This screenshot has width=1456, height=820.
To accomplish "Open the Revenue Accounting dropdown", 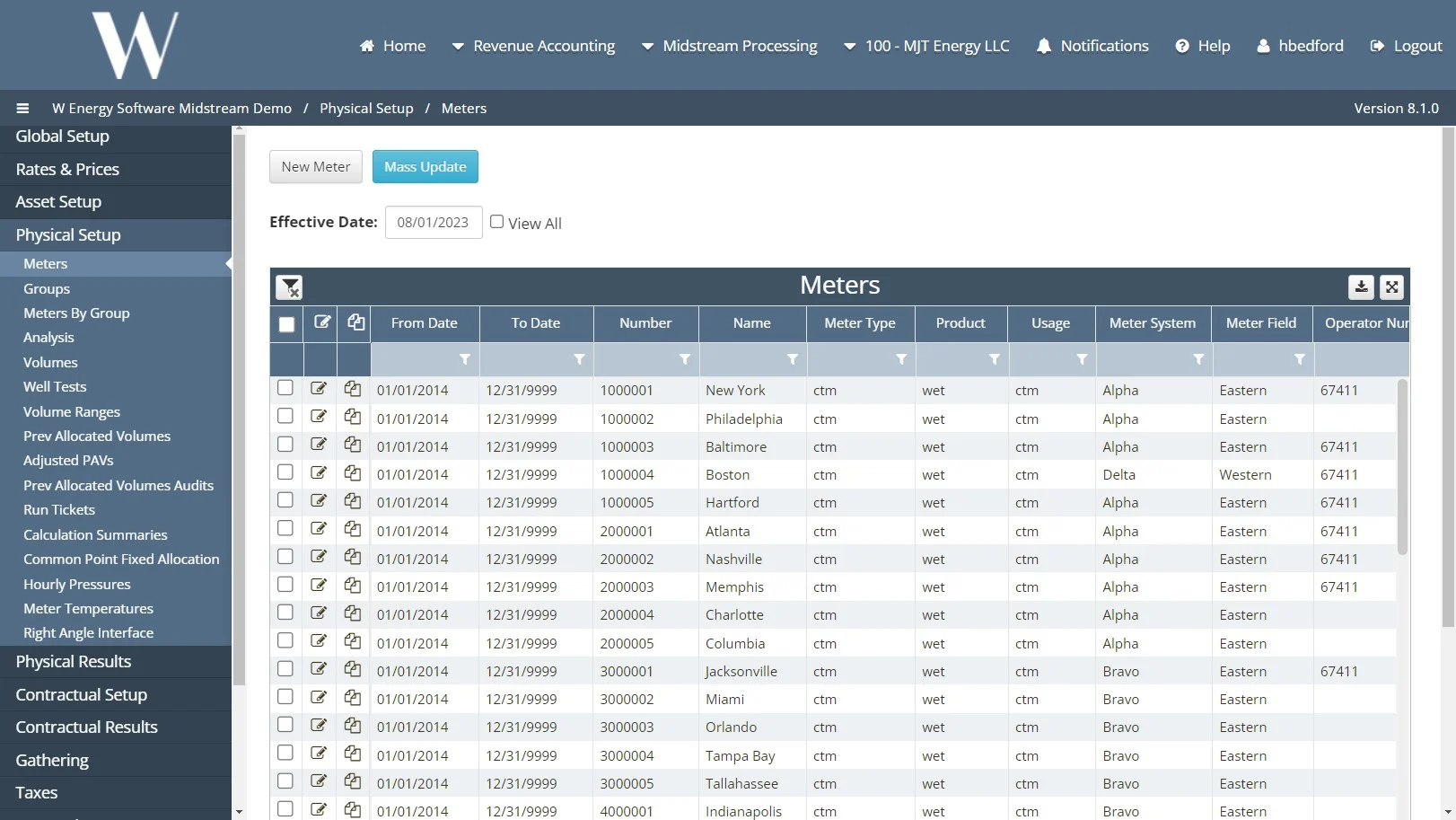I will pyautogui.click(x=533, y=46).
